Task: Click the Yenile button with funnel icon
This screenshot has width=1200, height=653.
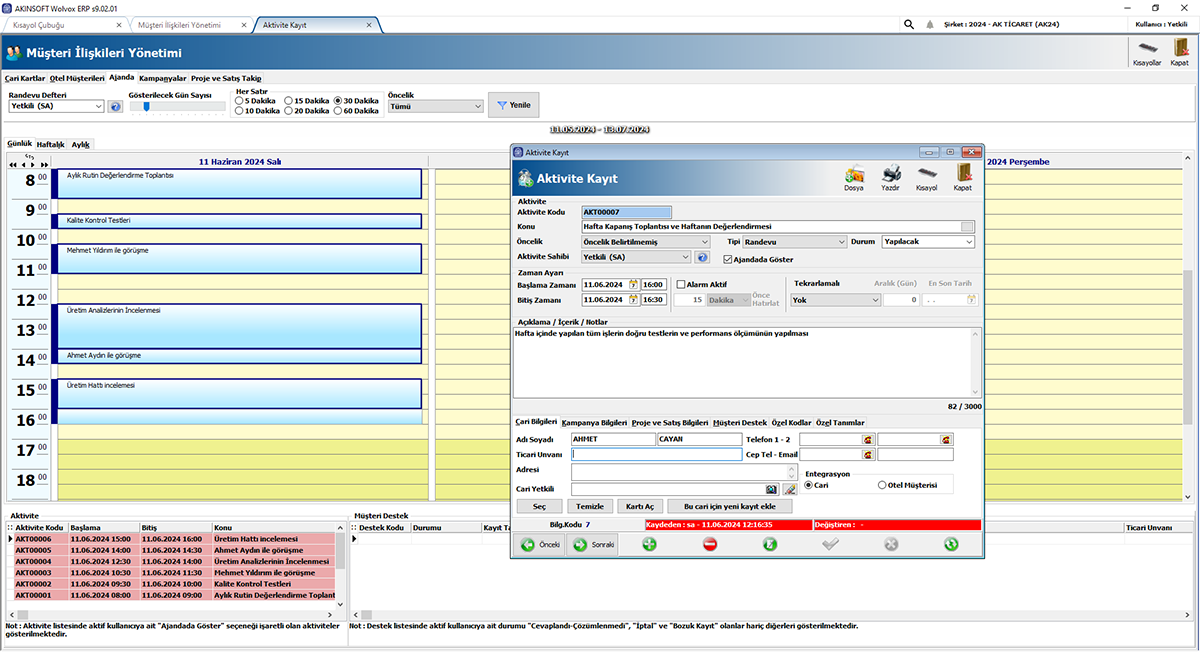Action: pyautogui.click(x=512, y=104)
